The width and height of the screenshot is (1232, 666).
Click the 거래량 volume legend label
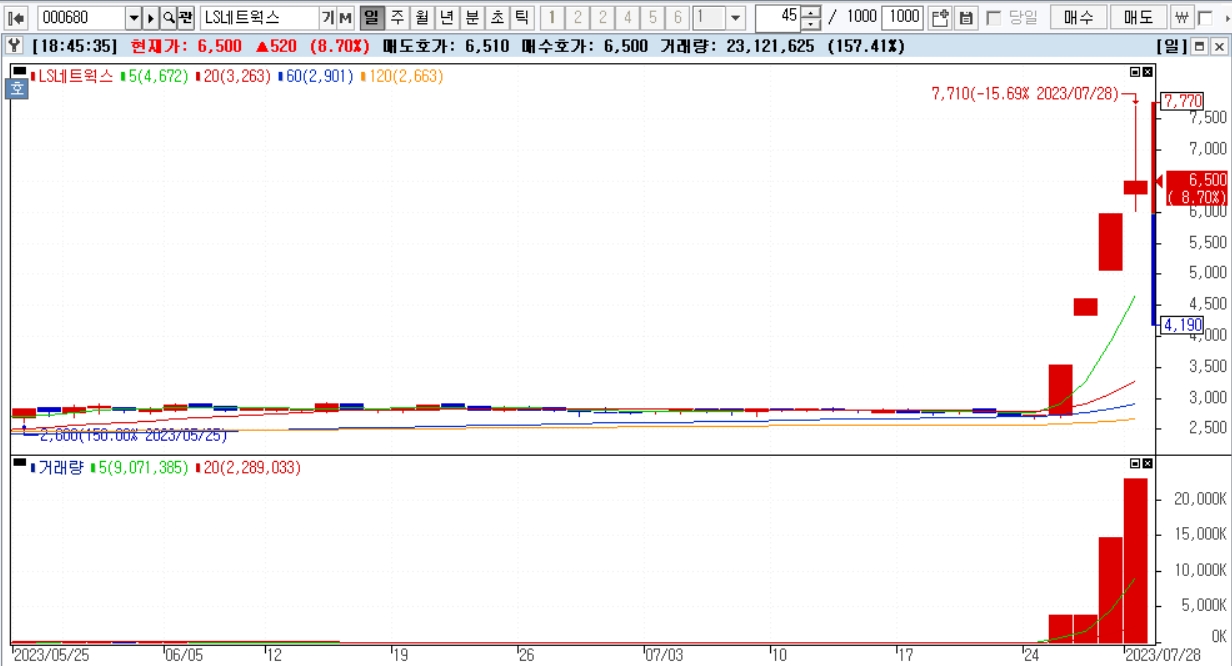pos(60,467)
